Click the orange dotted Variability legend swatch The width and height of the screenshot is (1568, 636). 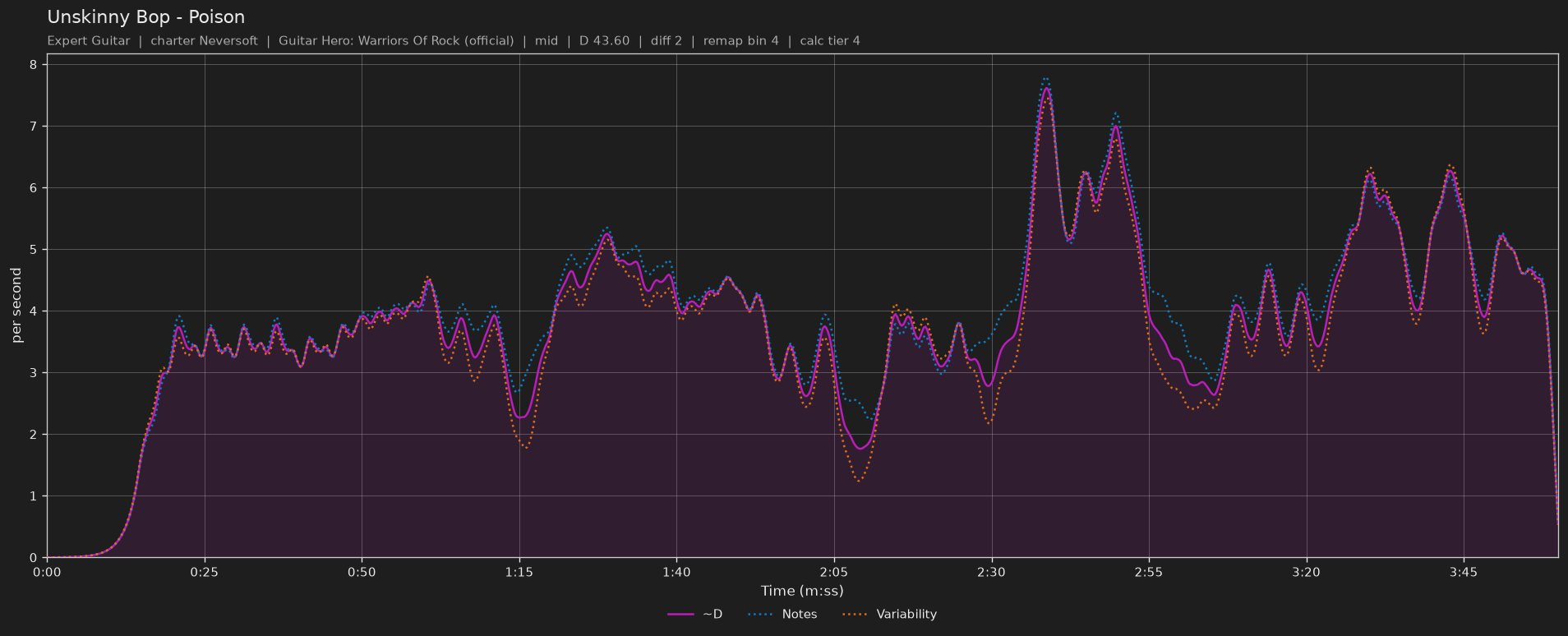[855, 615]
